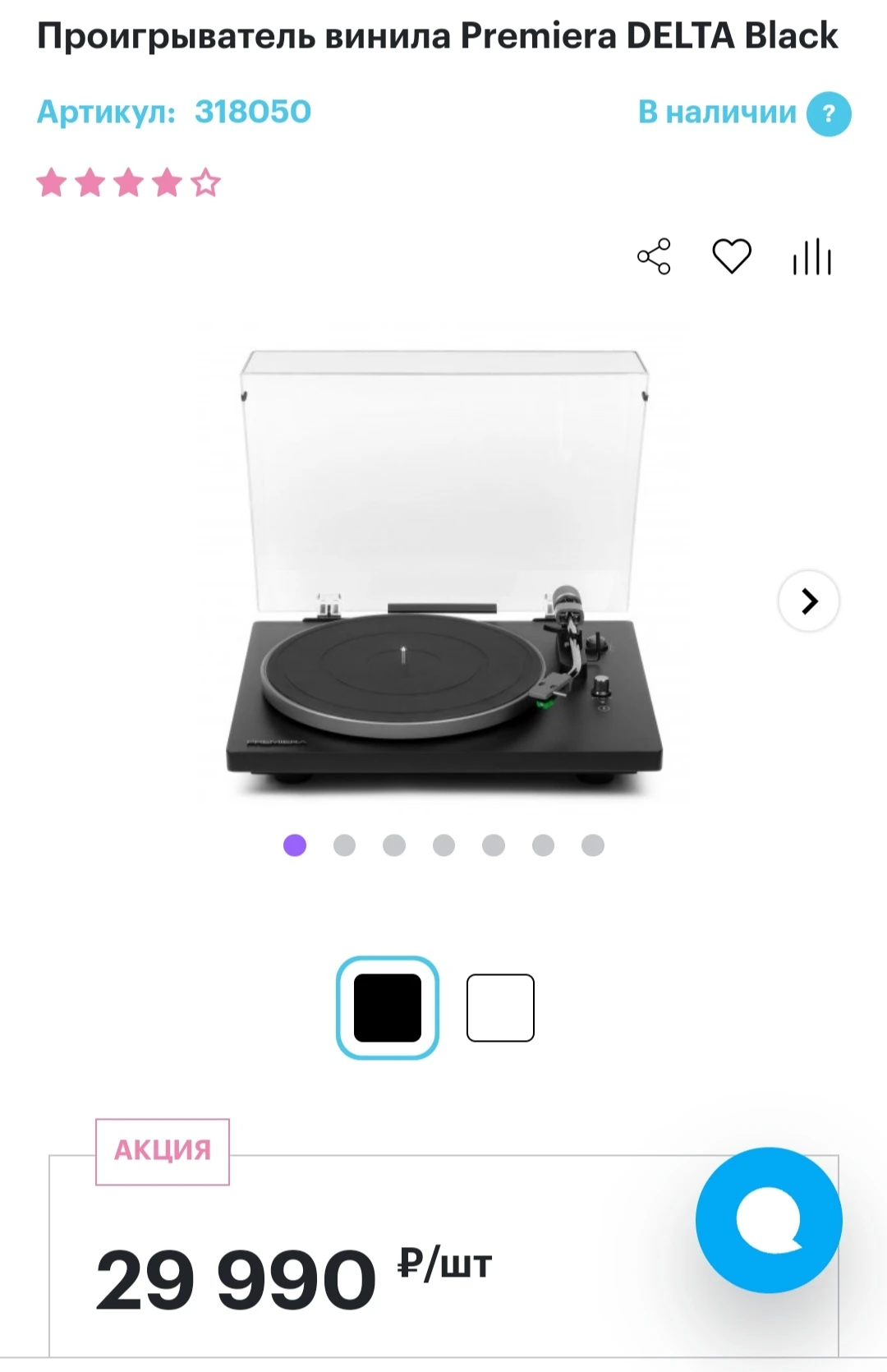
Task: Click the 'В наличии' availability text
Action: (717, 112)
